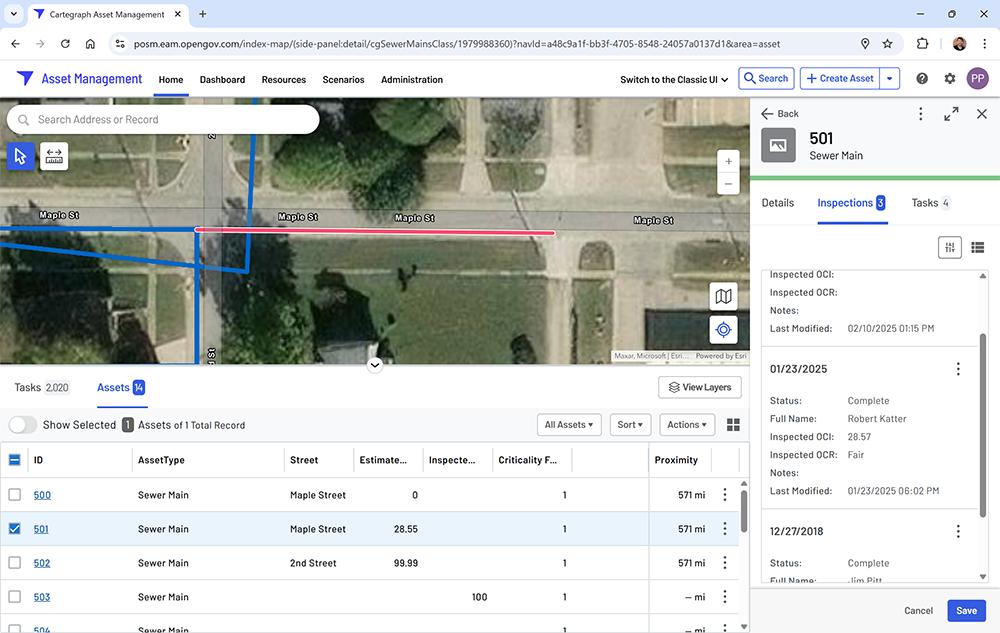The image size is (1000, 633).
Task: Reload the browser page
Action: (65, 44)
